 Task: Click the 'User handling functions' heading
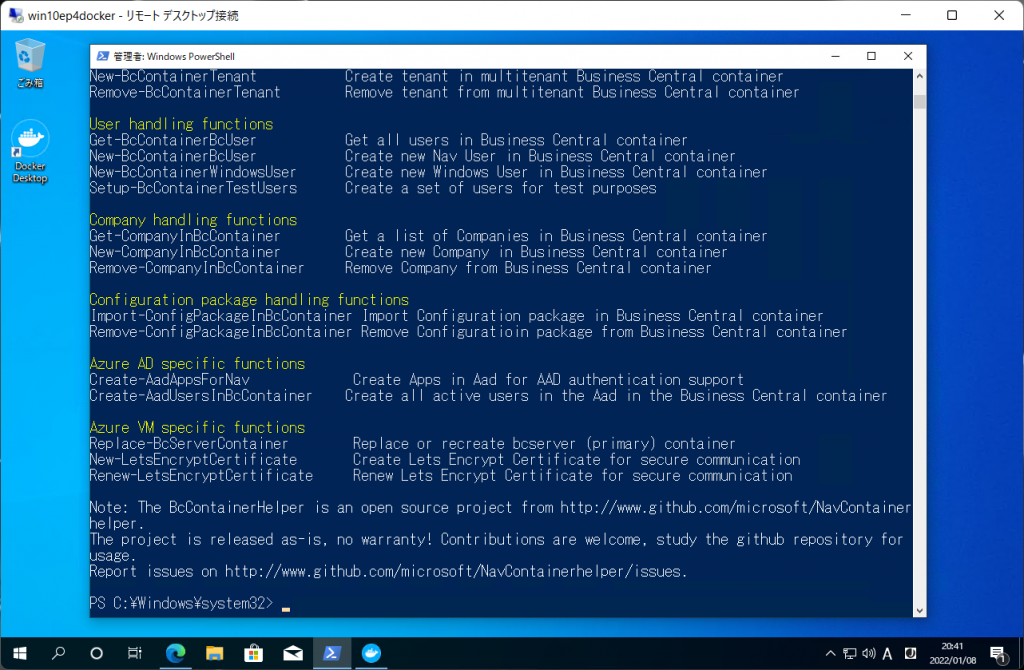click(x=181, y=124)
